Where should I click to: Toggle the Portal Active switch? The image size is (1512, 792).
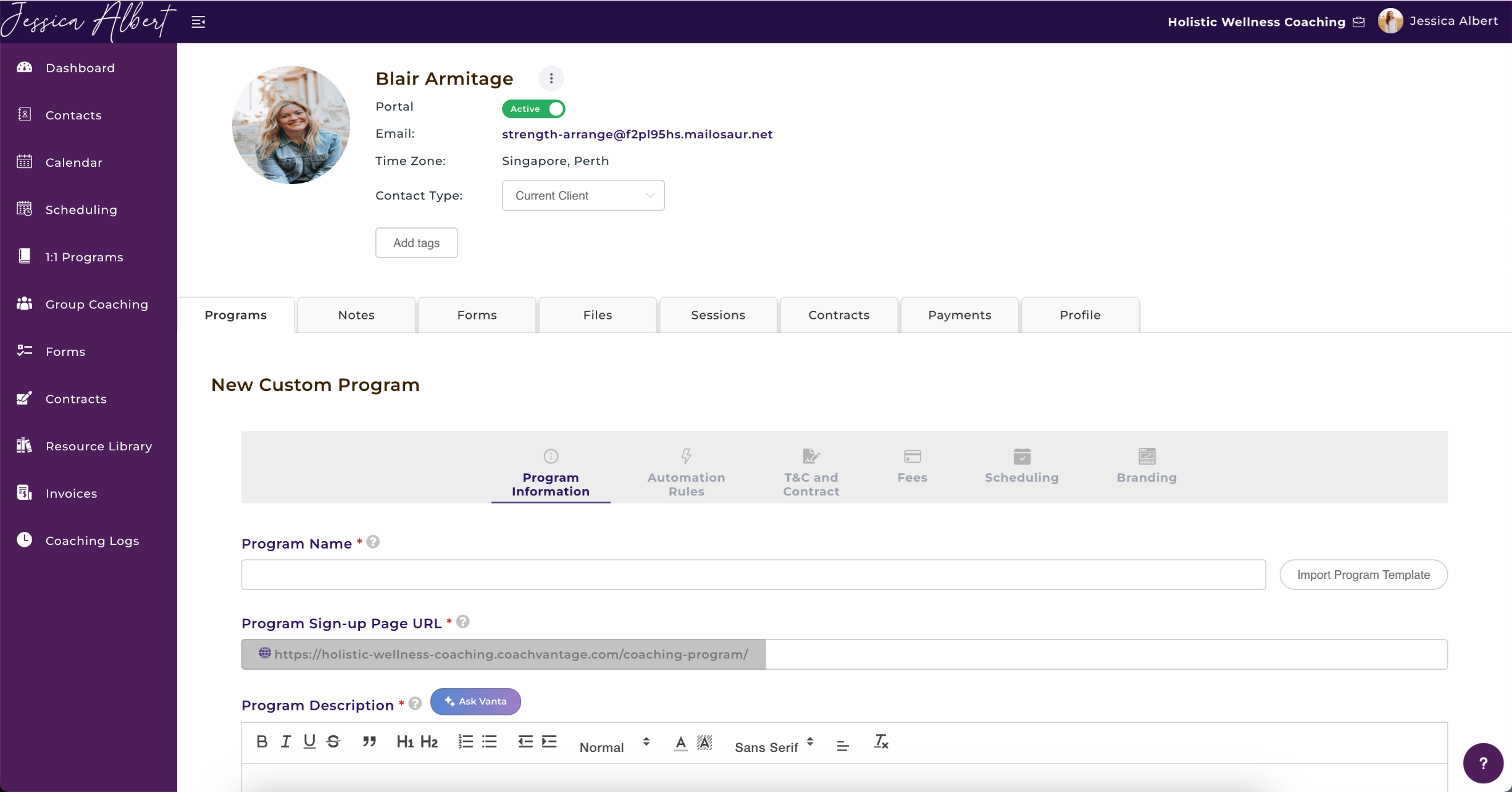click(x=533, y=109)
